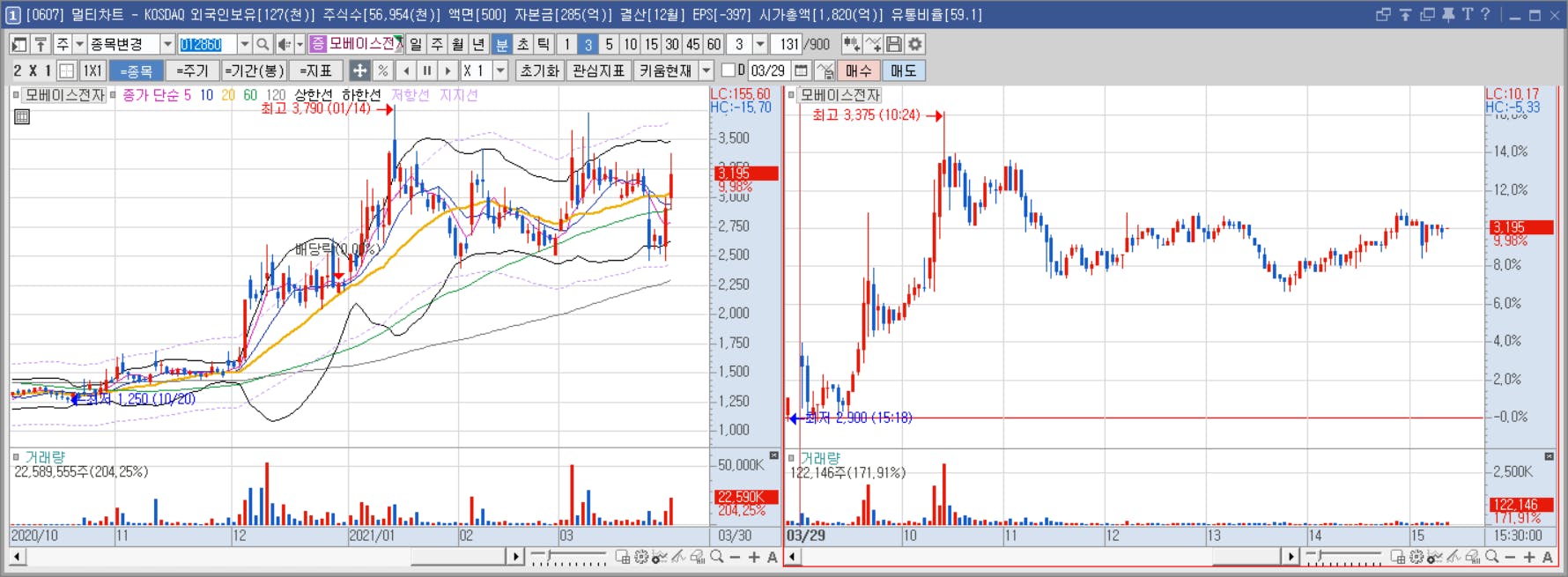Click the 매수 buy button
The height and width of the screenshot is (577, 1568).
pyautogui.click(x=858, y=70)
